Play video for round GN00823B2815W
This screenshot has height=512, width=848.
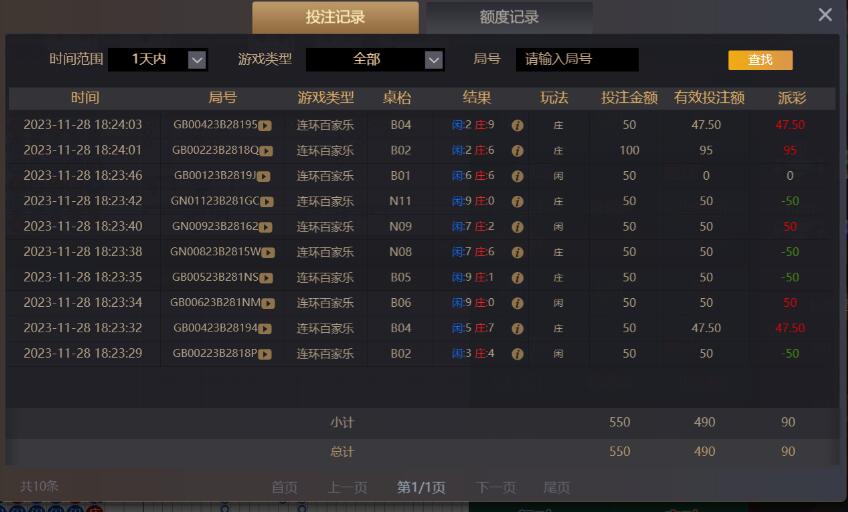pyautogui.click(x=268, y=252)
